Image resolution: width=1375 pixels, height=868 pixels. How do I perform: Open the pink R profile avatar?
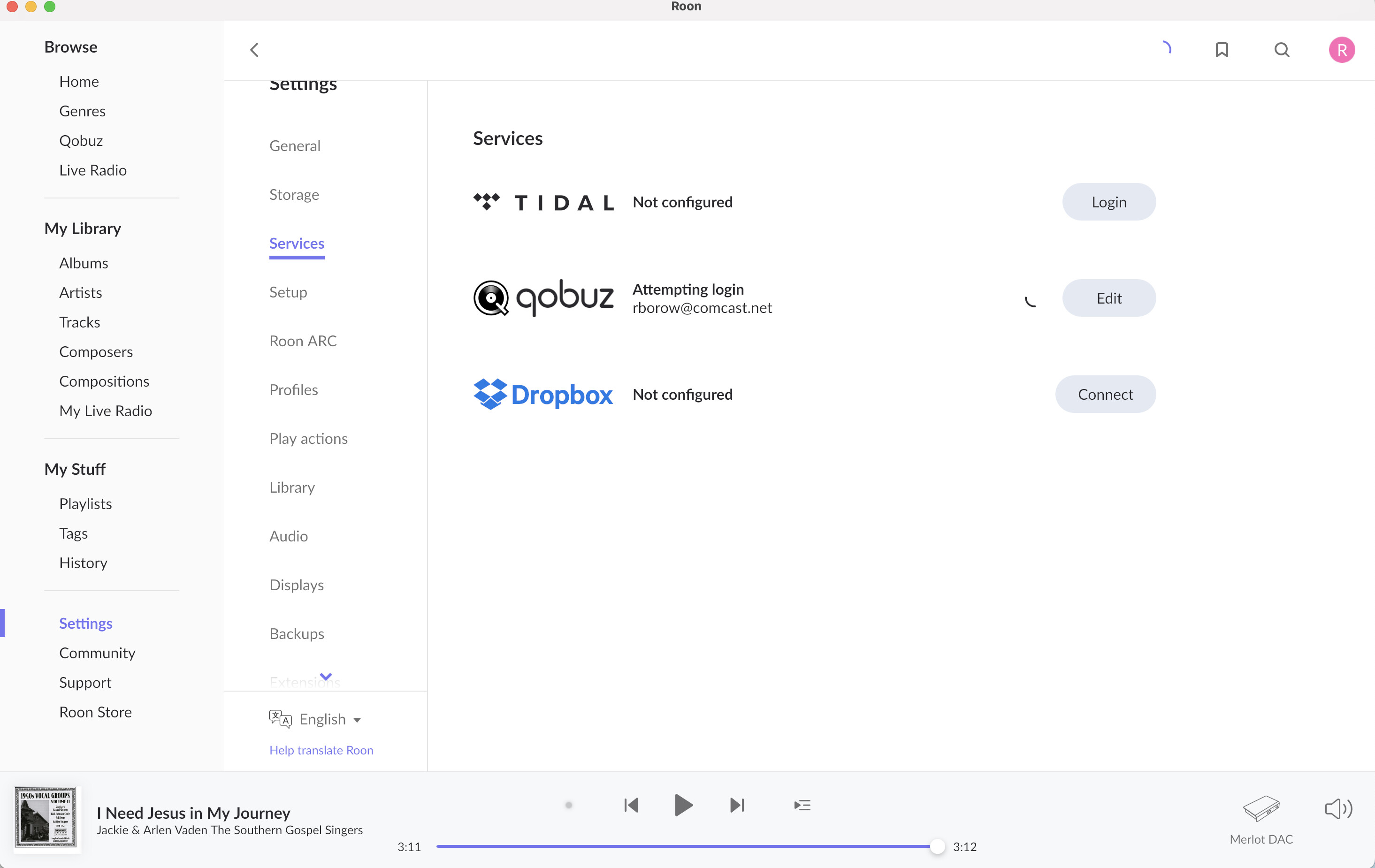tap(1341, 50)
